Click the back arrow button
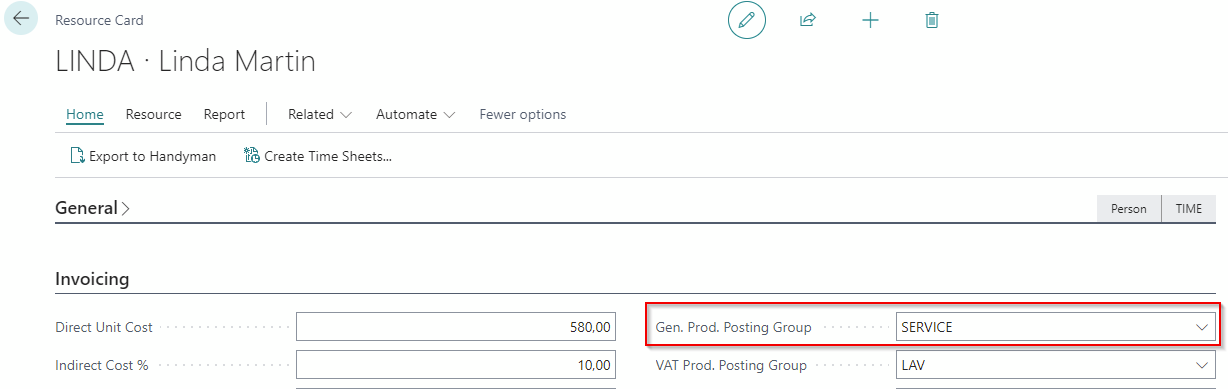 pos(21,19)
